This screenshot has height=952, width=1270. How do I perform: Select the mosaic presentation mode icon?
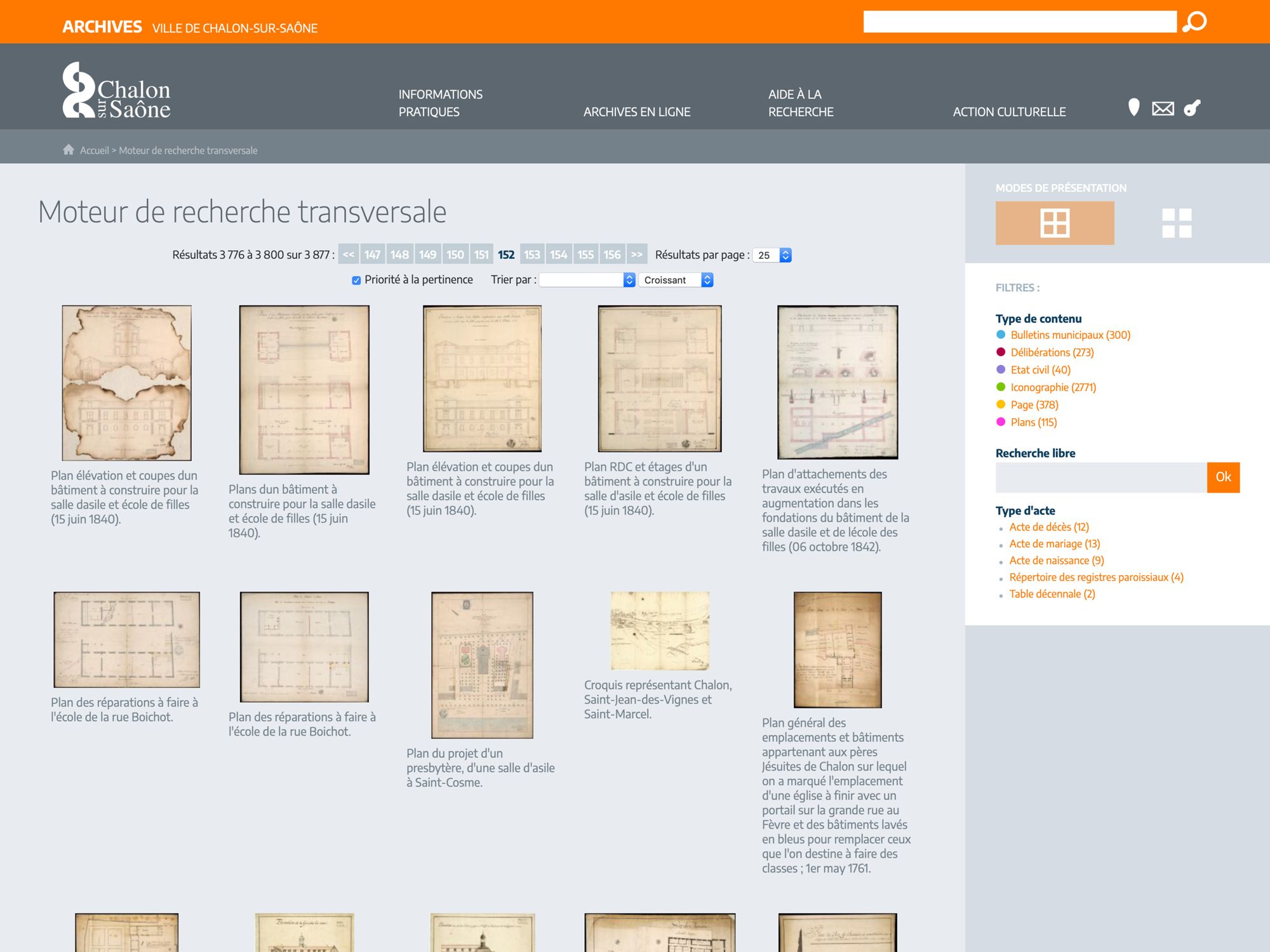[x=1054, y=223]
